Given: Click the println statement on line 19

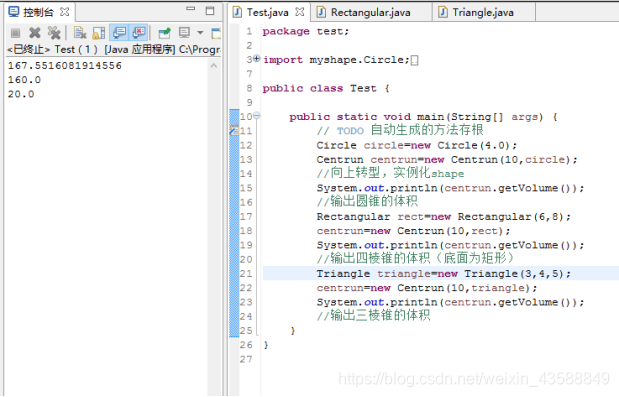Looking at the screenshot, I should pos(450,245).
